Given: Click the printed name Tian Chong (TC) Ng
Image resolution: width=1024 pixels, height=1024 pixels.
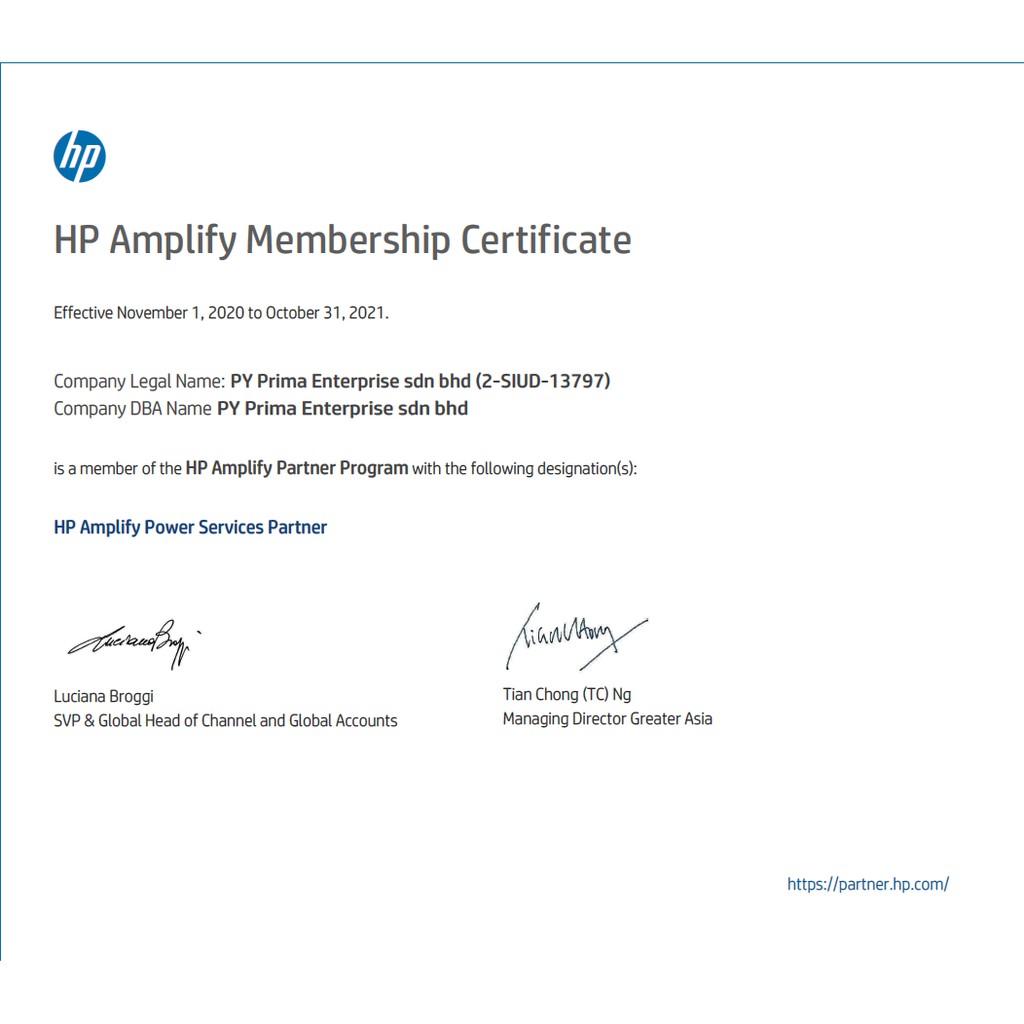Looking at the screenshot, I should [567, 694].
